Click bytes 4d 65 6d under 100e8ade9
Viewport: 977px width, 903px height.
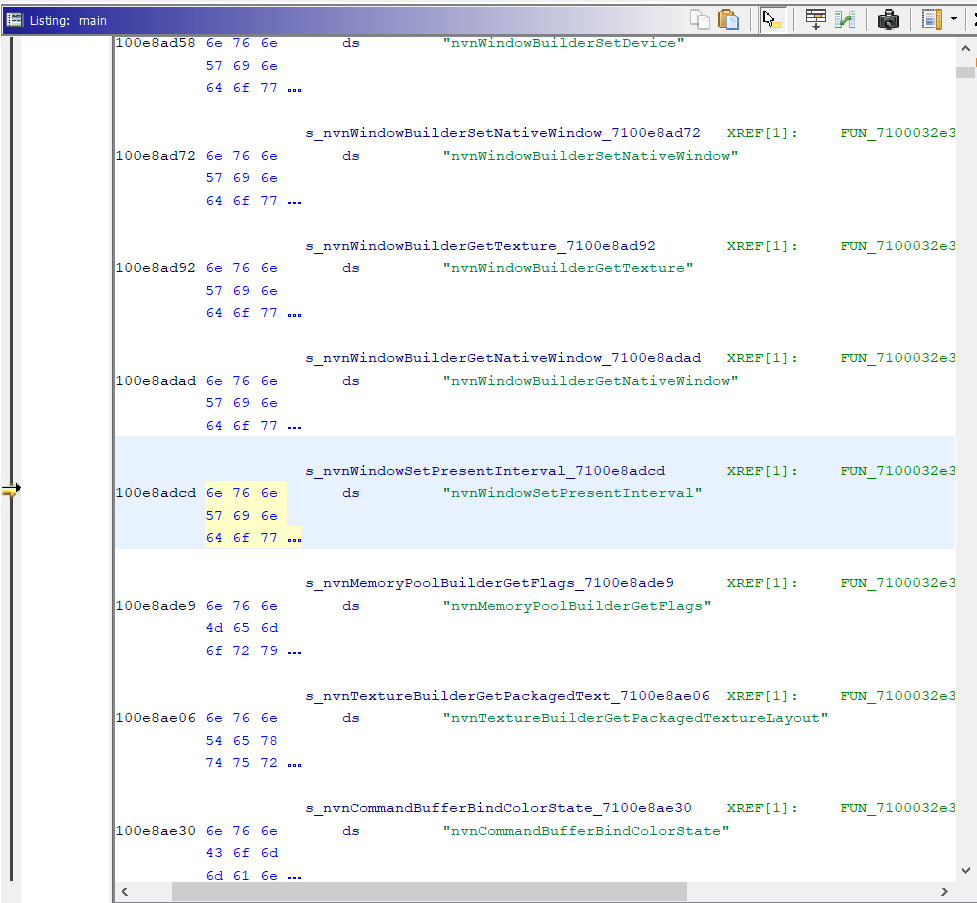click(x=242, y=628)
